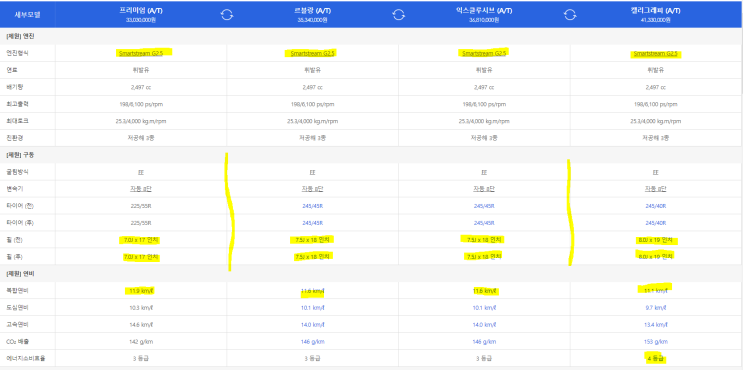Image resolution: width=743 pixels, height=370 pixels.
Task: Click 3 등급 under the 프리미엄 column
Action: 141,358
